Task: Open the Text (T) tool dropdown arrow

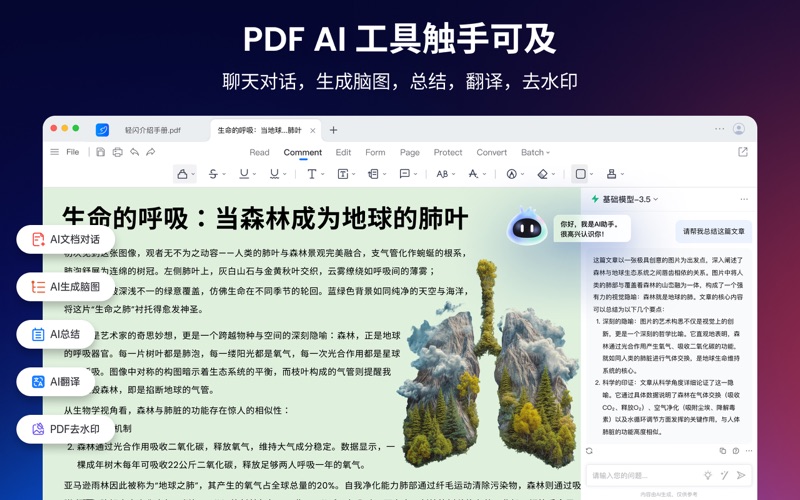Action: [322, 174]
